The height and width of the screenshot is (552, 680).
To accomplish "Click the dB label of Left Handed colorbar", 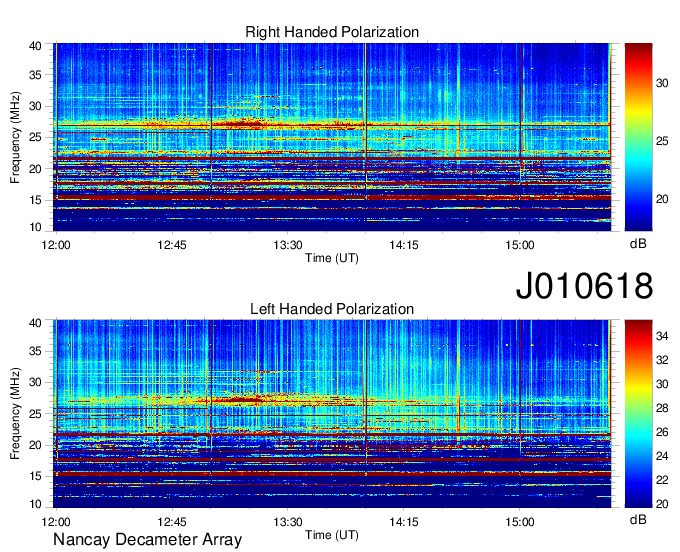I will click(638, 520).
